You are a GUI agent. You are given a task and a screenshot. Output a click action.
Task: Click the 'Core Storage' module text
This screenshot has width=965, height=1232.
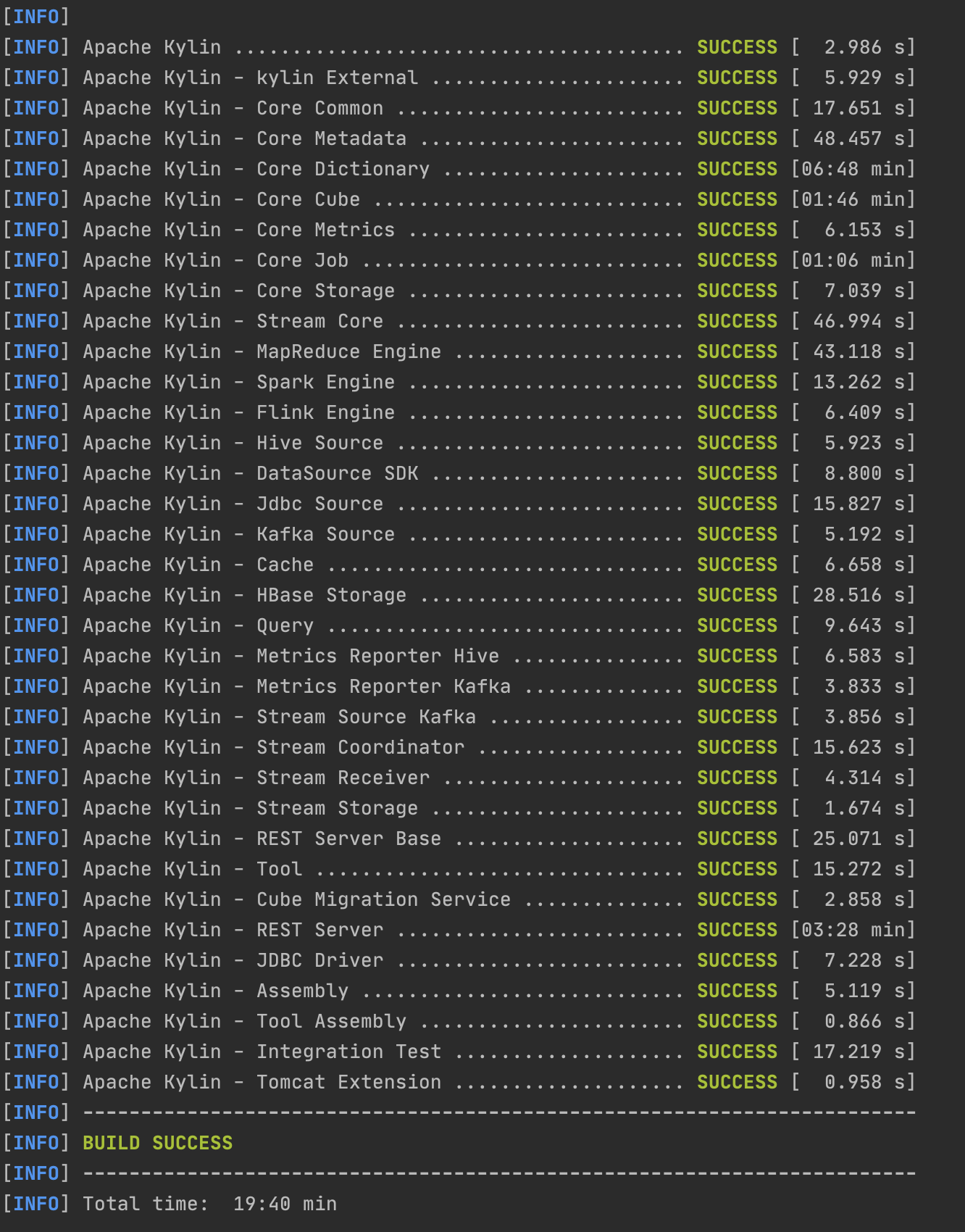pyautogui.click(x=325, y=291)
